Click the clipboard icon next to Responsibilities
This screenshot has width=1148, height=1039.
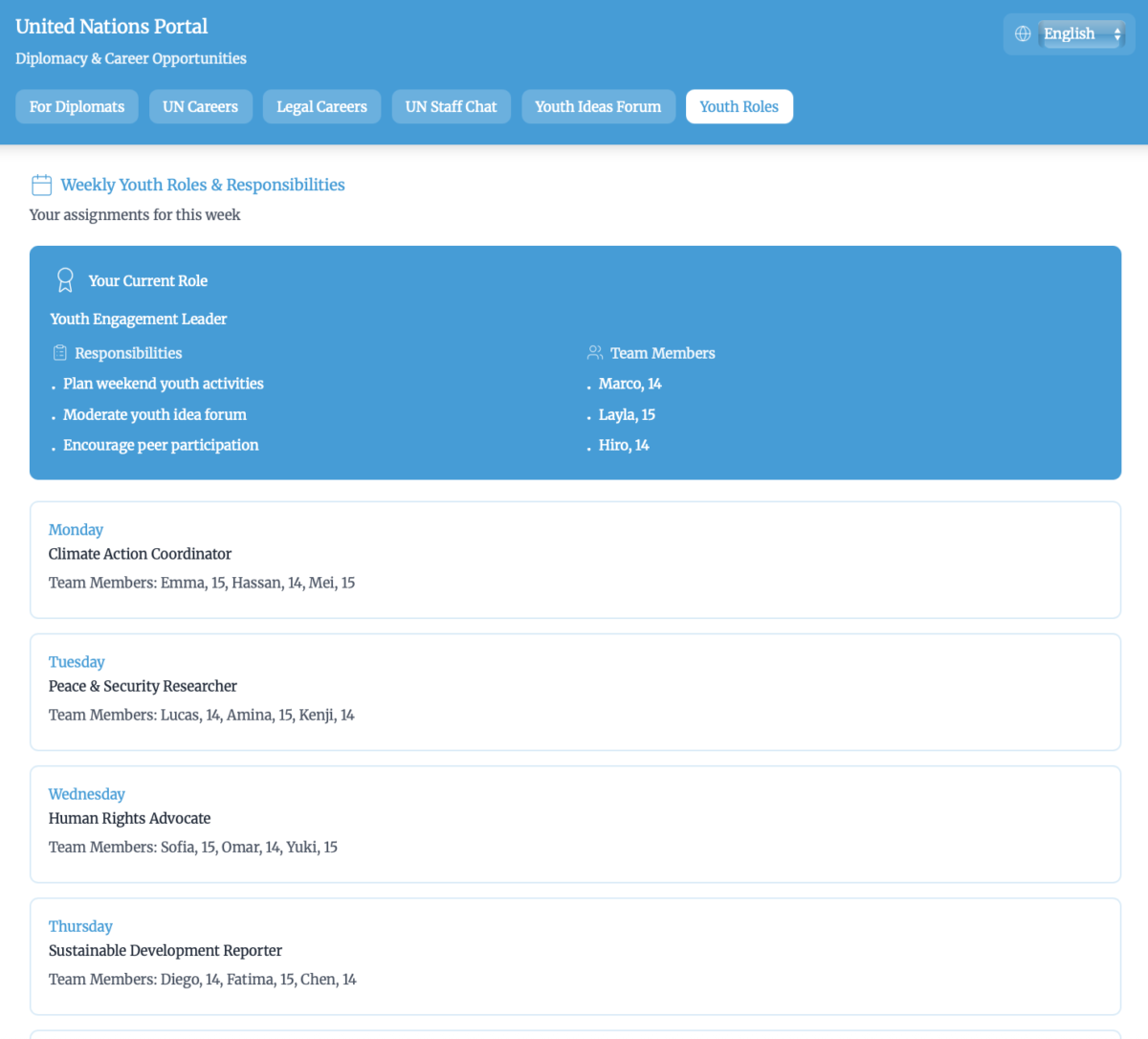[x=60, y=353]
